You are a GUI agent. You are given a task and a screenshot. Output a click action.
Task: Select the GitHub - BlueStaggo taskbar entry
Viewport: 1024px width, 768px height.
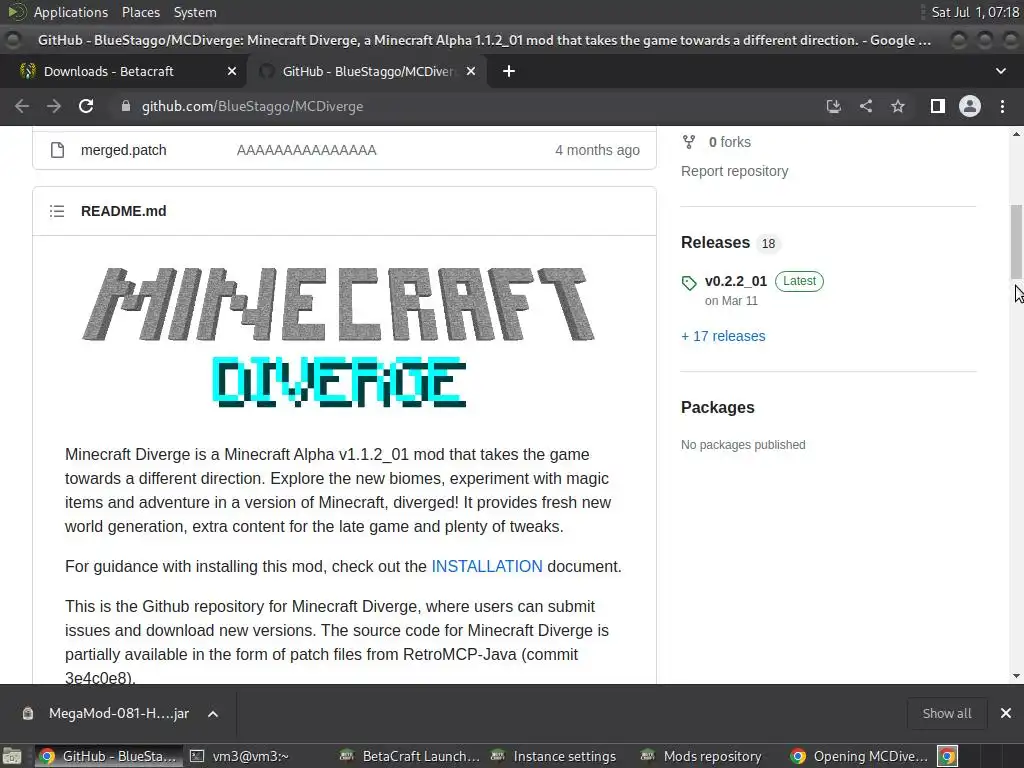(108, 756)
